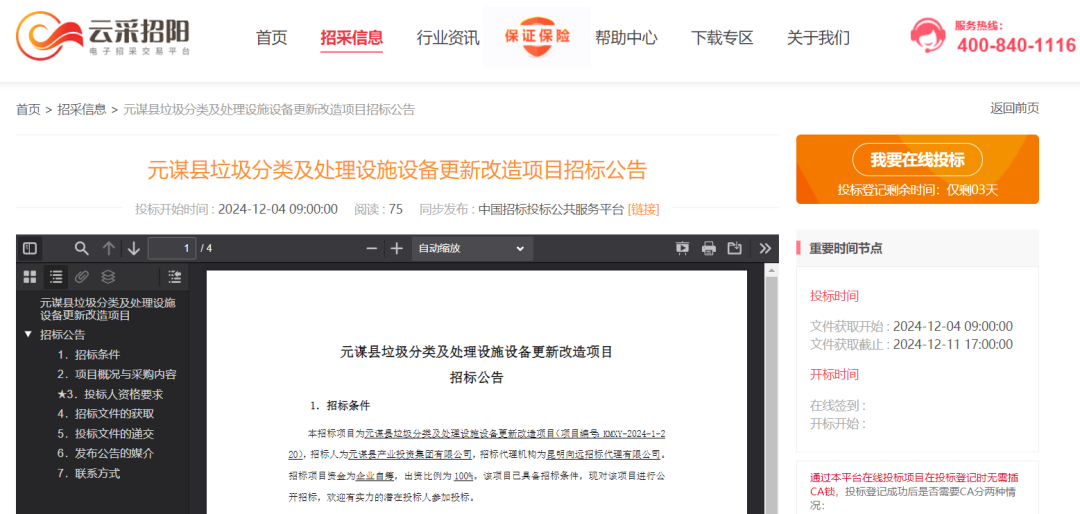This screenshot has height=514, width=1080.
Task: Go to previous PDF page arrow
Action: [109, 248]
